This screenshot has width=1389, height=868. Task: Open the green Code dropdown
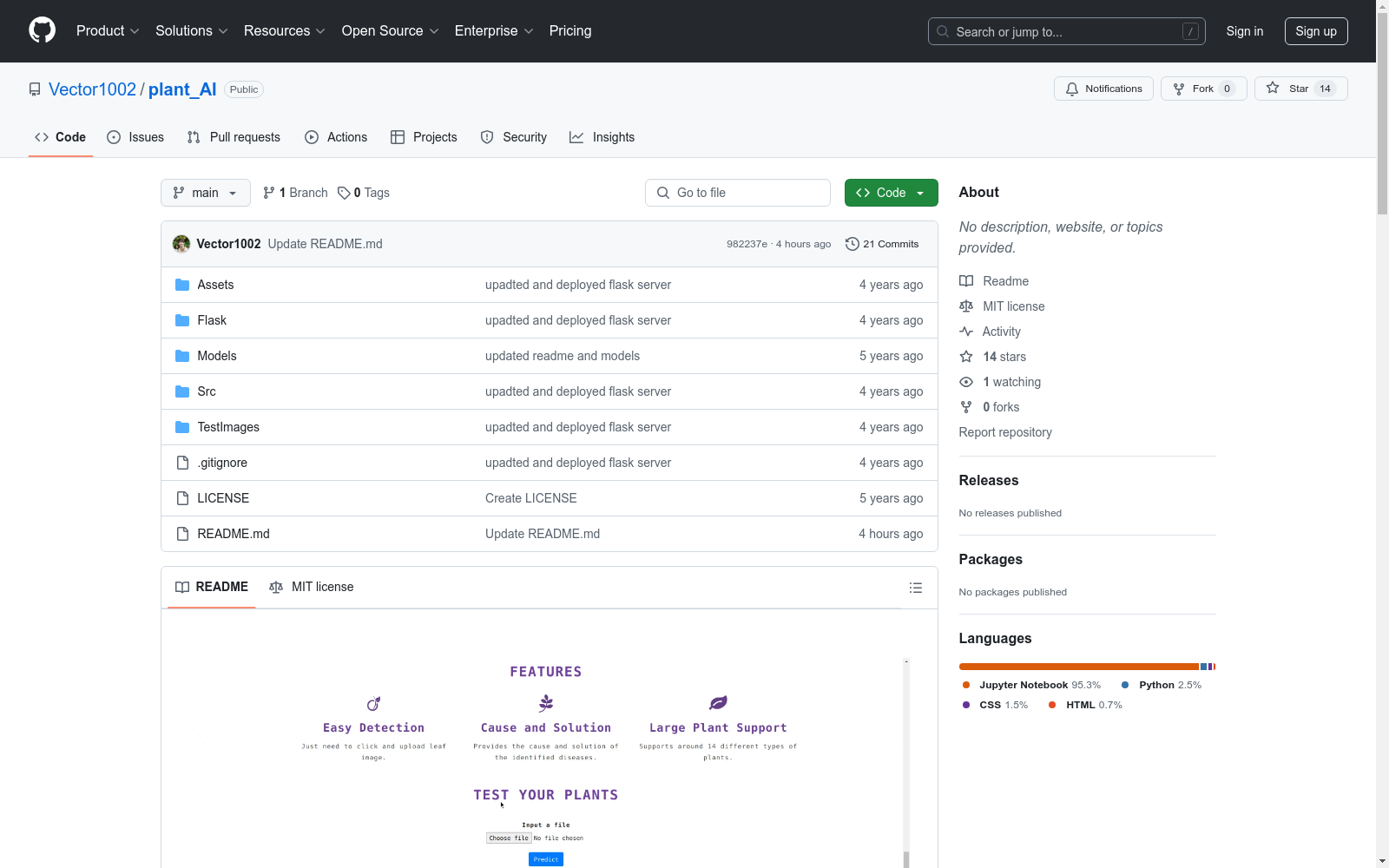[x=891, y=193]
